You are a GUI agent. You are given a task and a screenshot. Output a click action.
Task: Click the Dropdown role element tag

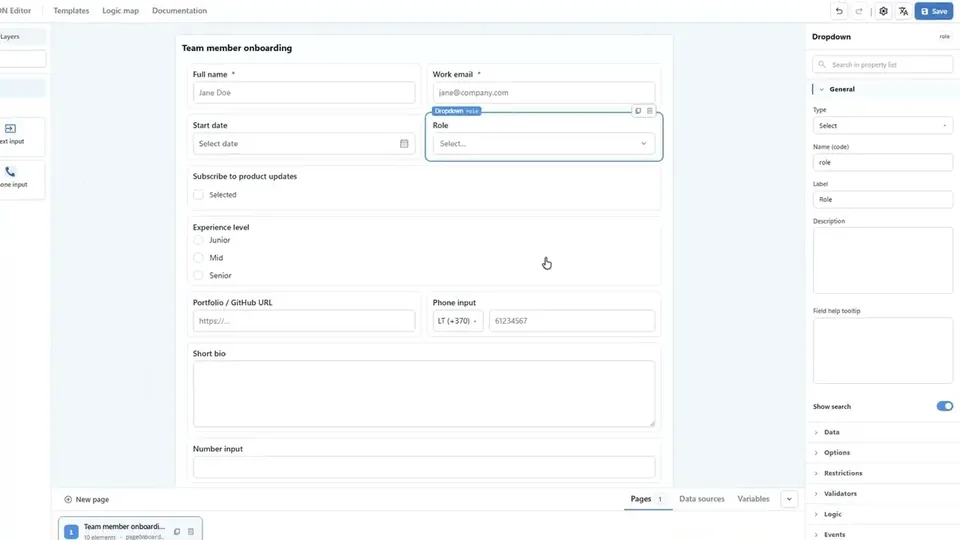tap(456, 111)
